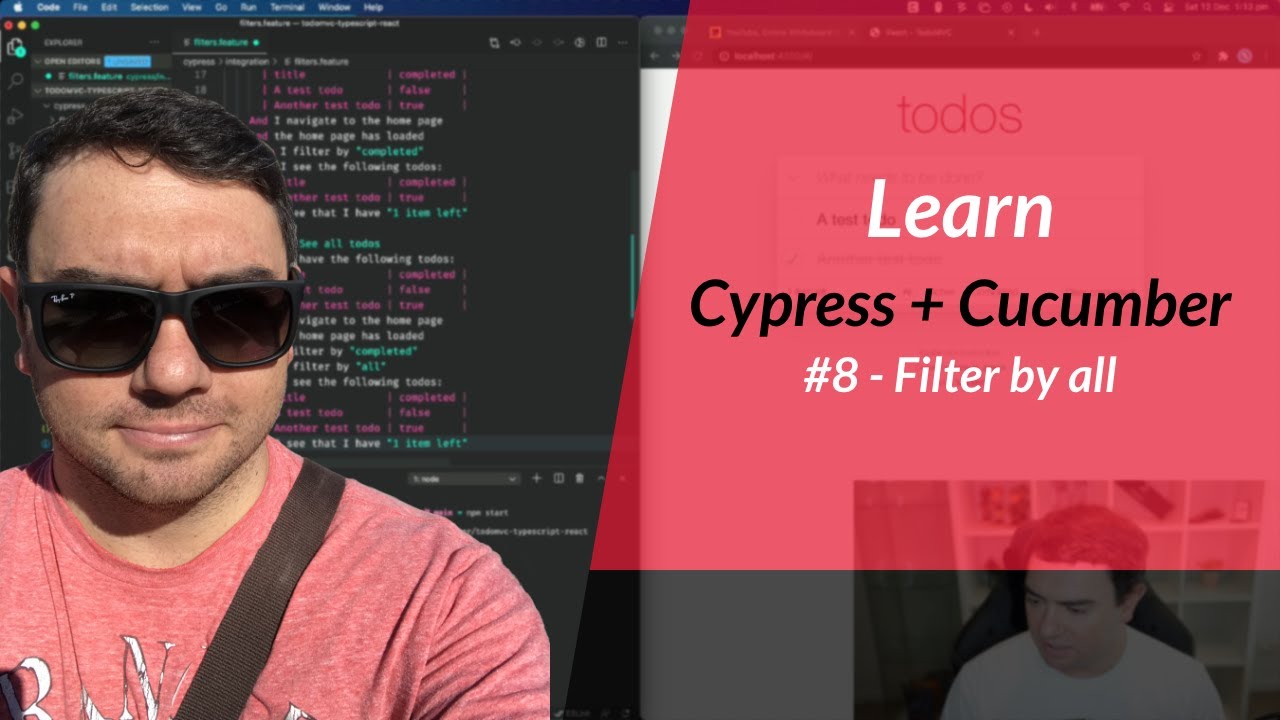
Task: Switch to the first YouTube browser tab
Action: click(780, 32)
